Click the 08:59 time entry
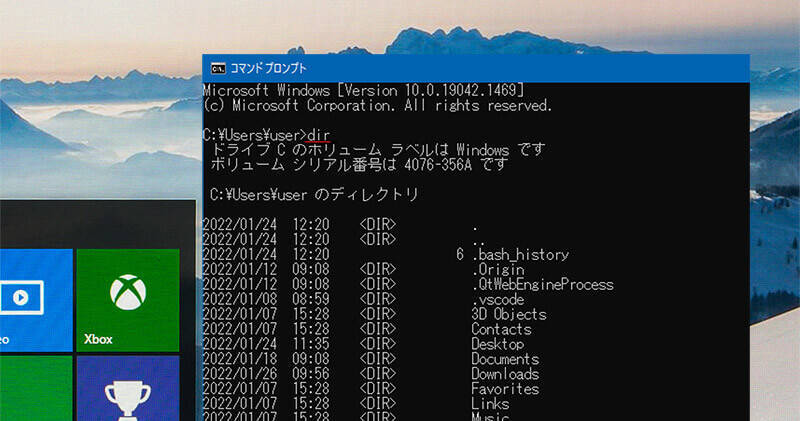Image resolution: width=800 pixels, height=421 pixels. click(x=311, y=299)
